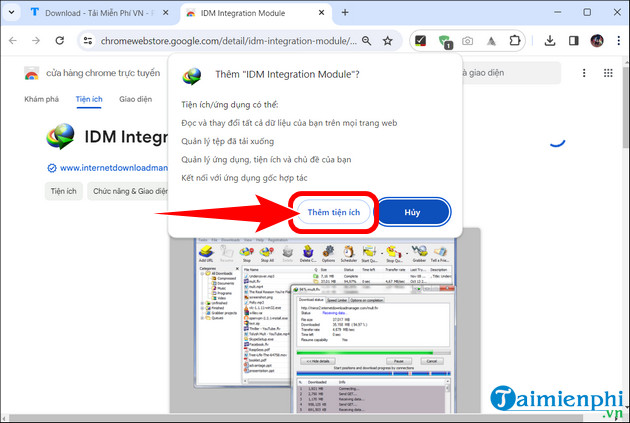Go back to the previous page
The image size is (630, 423).
tap(13, 41)
